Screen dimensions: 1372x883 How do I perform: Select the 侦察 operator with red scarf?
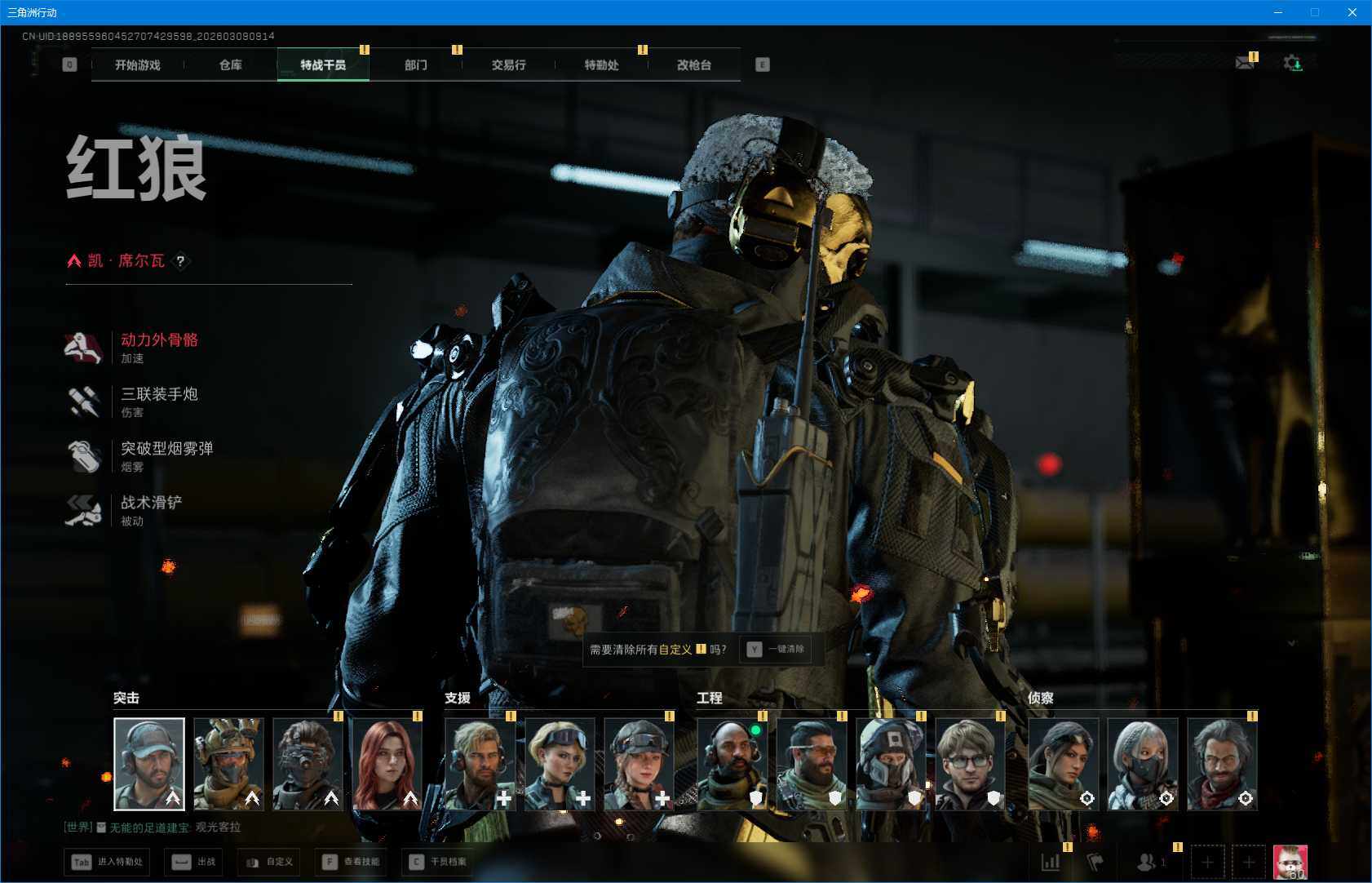tap(1222, 764)
